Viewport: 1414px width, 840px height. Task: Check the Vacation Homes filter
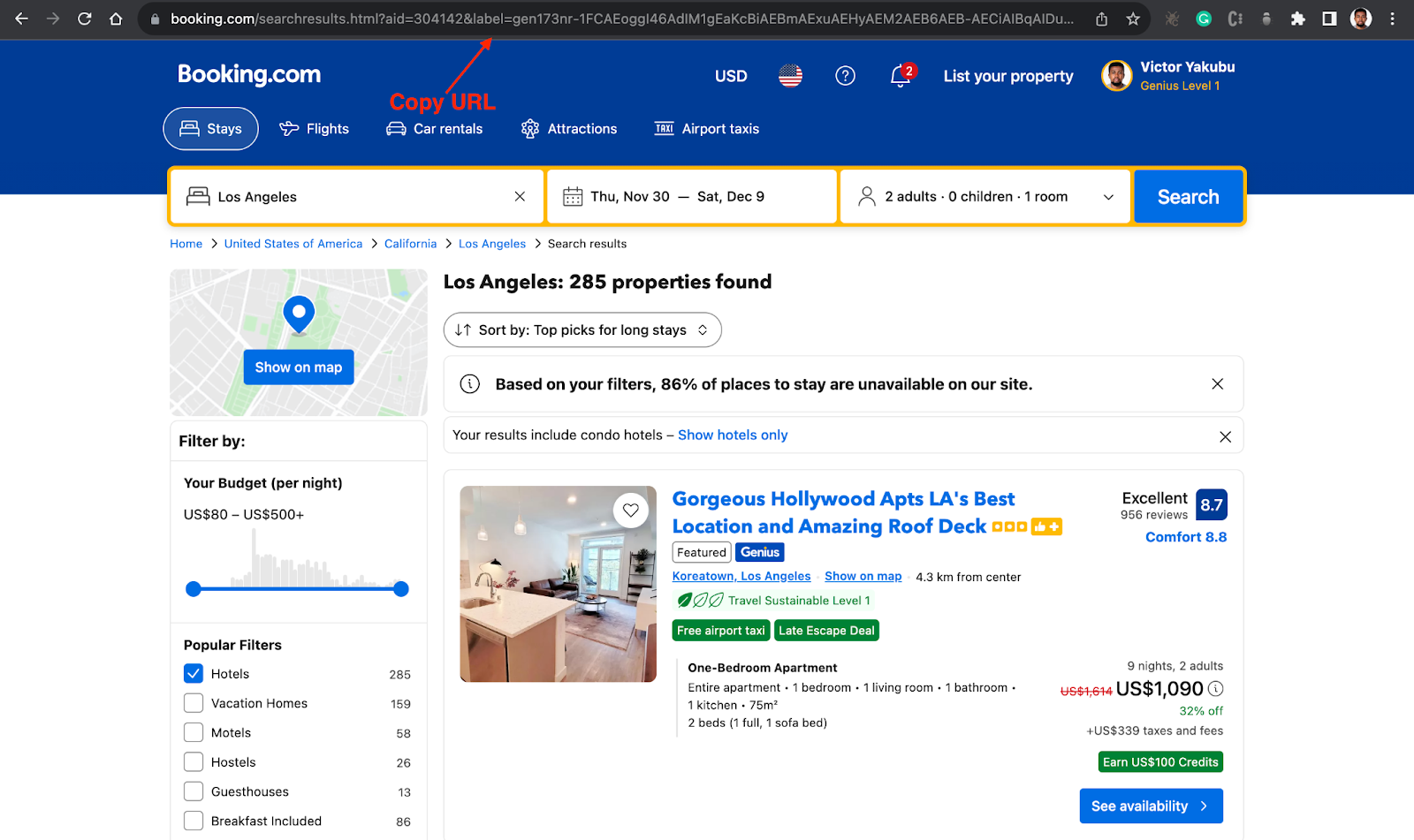pos(194,703)
